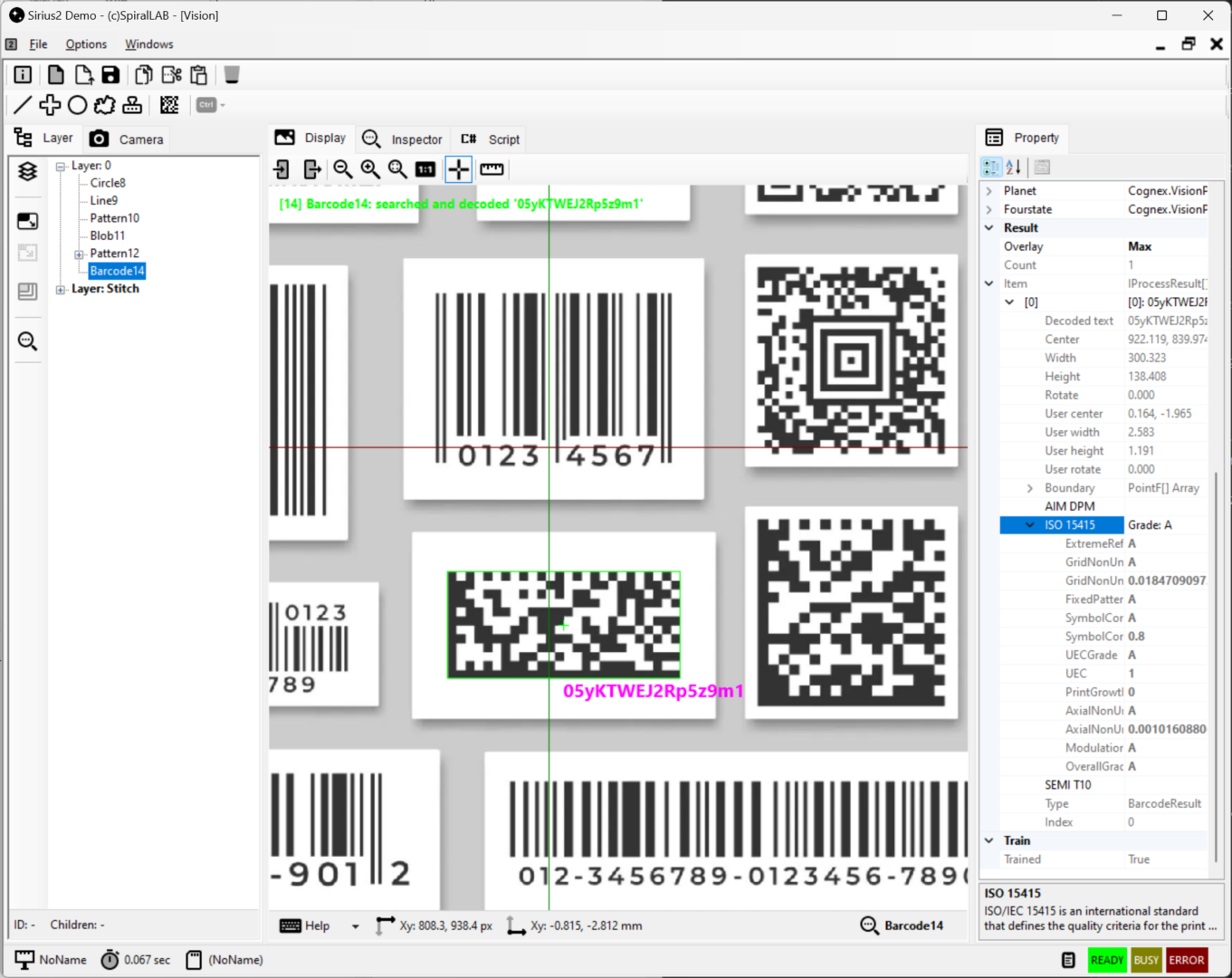Screen dimensions: 1232x978
Task: Click the Help button
Action: point(306,925)
